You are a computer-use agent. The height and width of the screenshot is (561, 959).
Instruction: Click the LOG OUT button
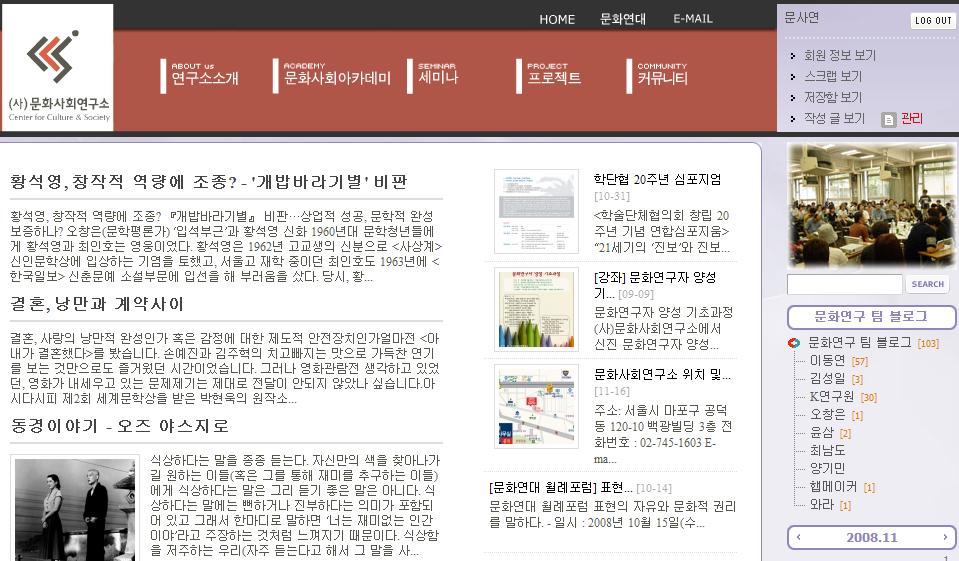point(933,20)
